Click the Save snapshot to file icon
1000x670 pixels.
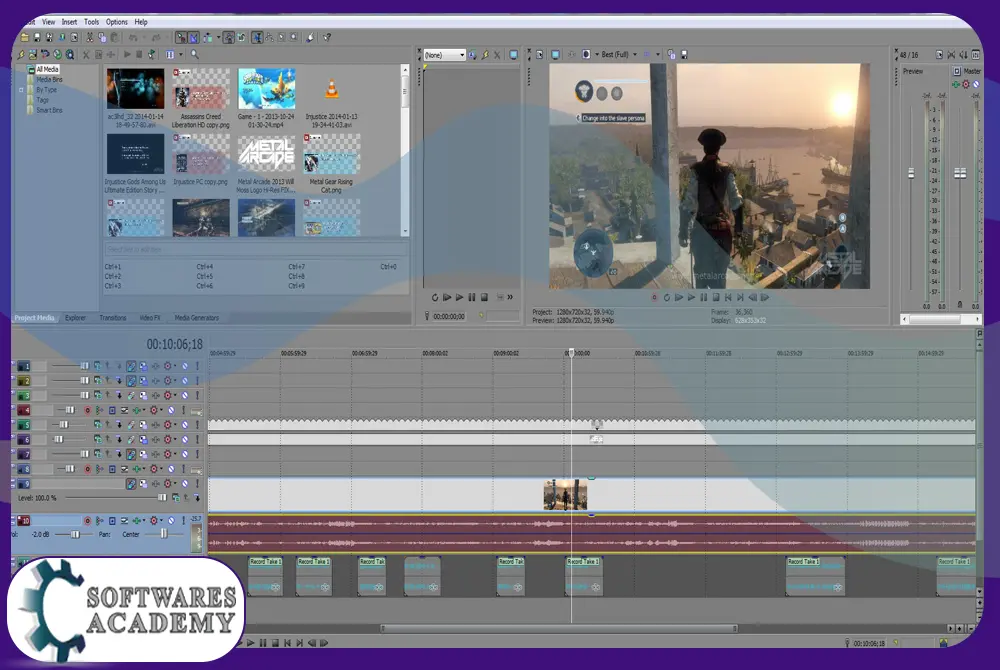tap(684, 55)
